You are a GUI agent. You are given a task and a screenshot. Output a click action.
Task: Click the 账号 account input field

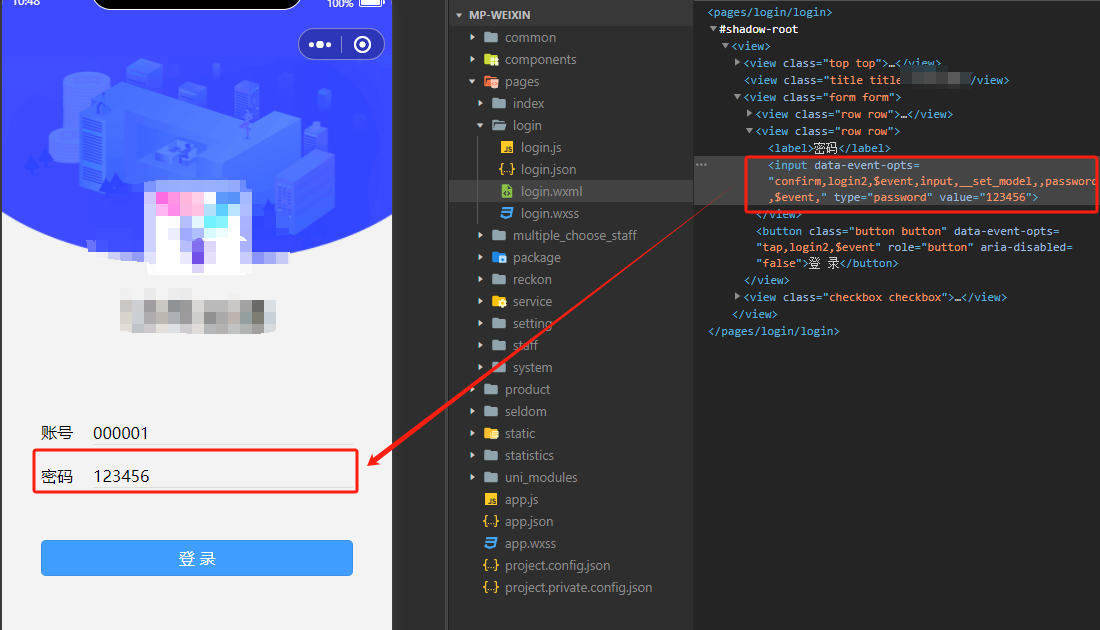[x=223, y=433]
